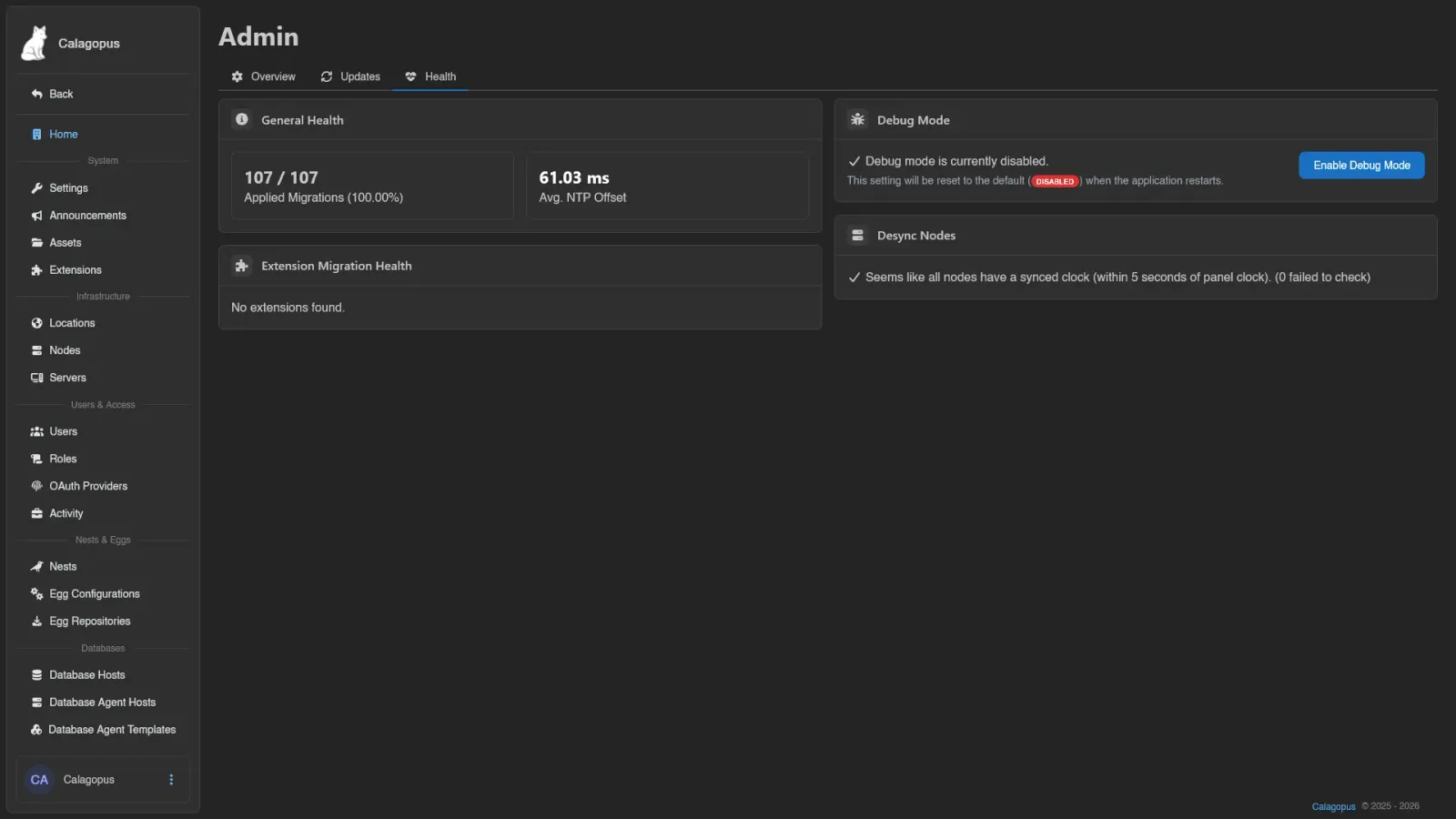1456x819 pixels.
Task: Click the Desync Nodes server icon
Action: pyautogui.click(x=857, y=235)
